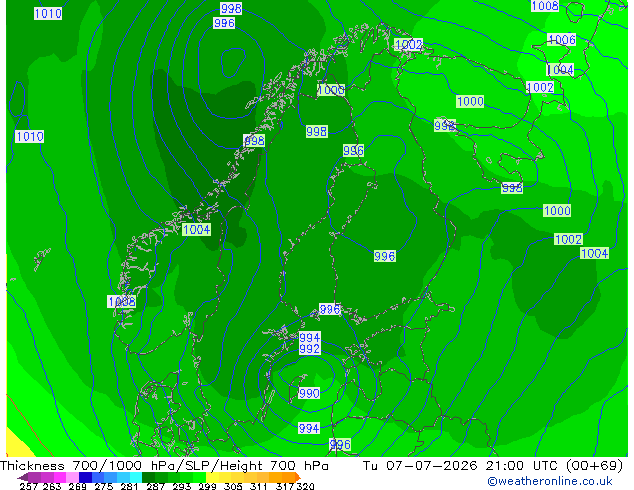634x490 pixels.
Task: Click the 299 legend value
Action: coord(207,486)
